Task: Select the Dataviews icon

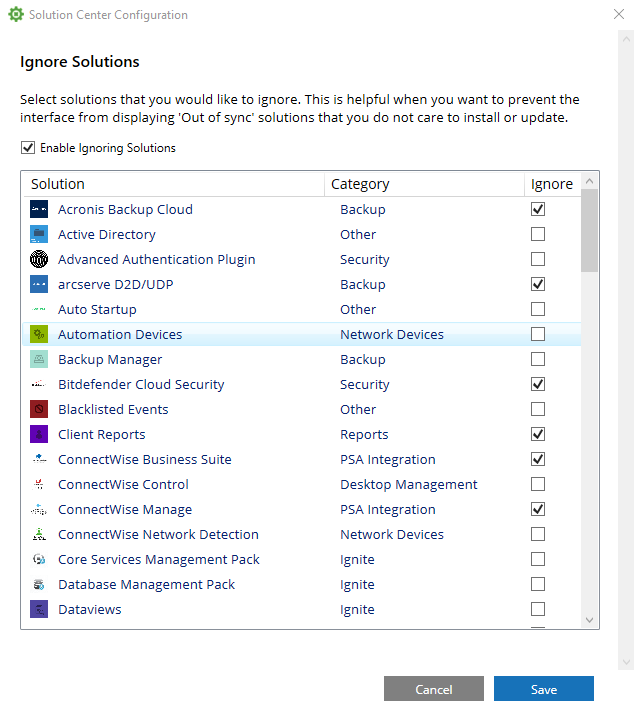Action: click(39, 610)
